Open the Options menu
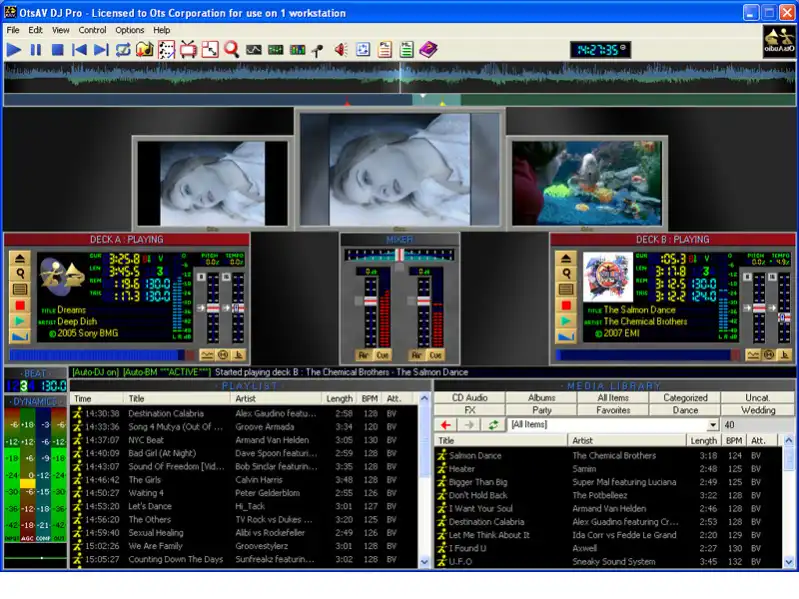 (x=129, y=30)
